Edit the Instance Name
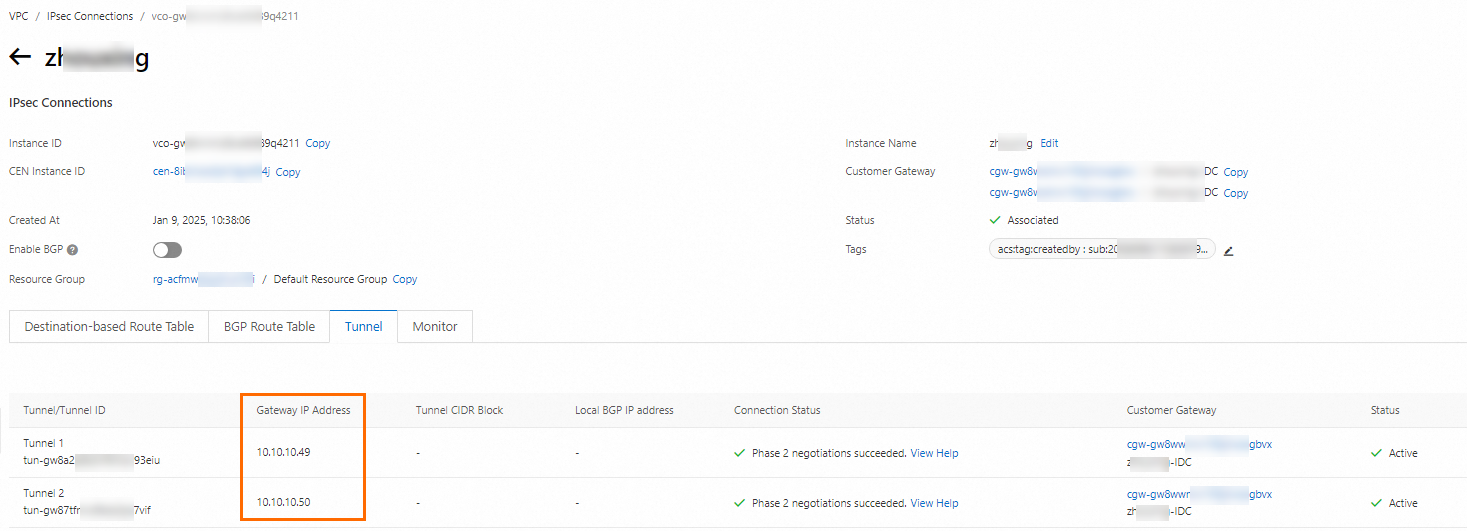1467x531 pixels. click(x=1049, y=144)
